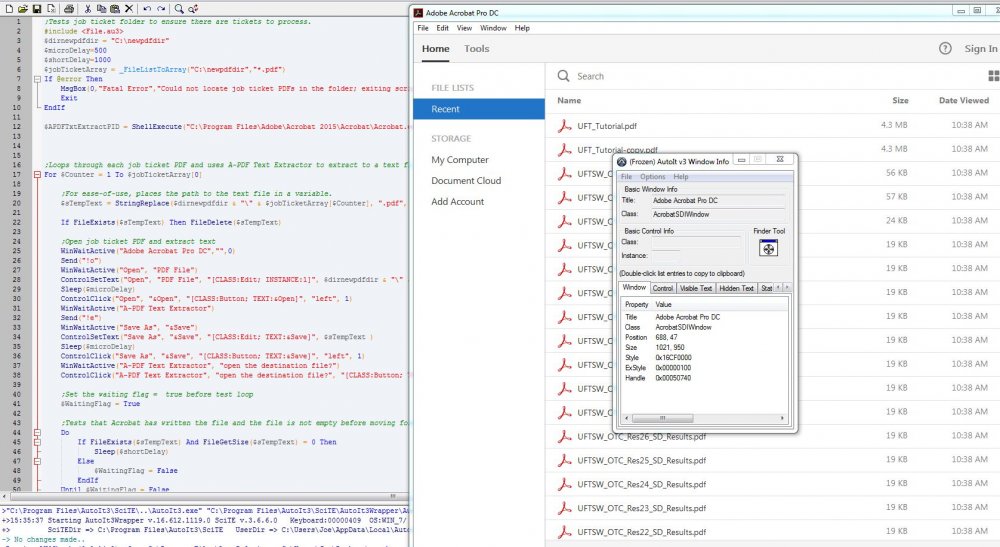
Task: Open AutoIt Window Info Help menu
Action: pos(681,177)
